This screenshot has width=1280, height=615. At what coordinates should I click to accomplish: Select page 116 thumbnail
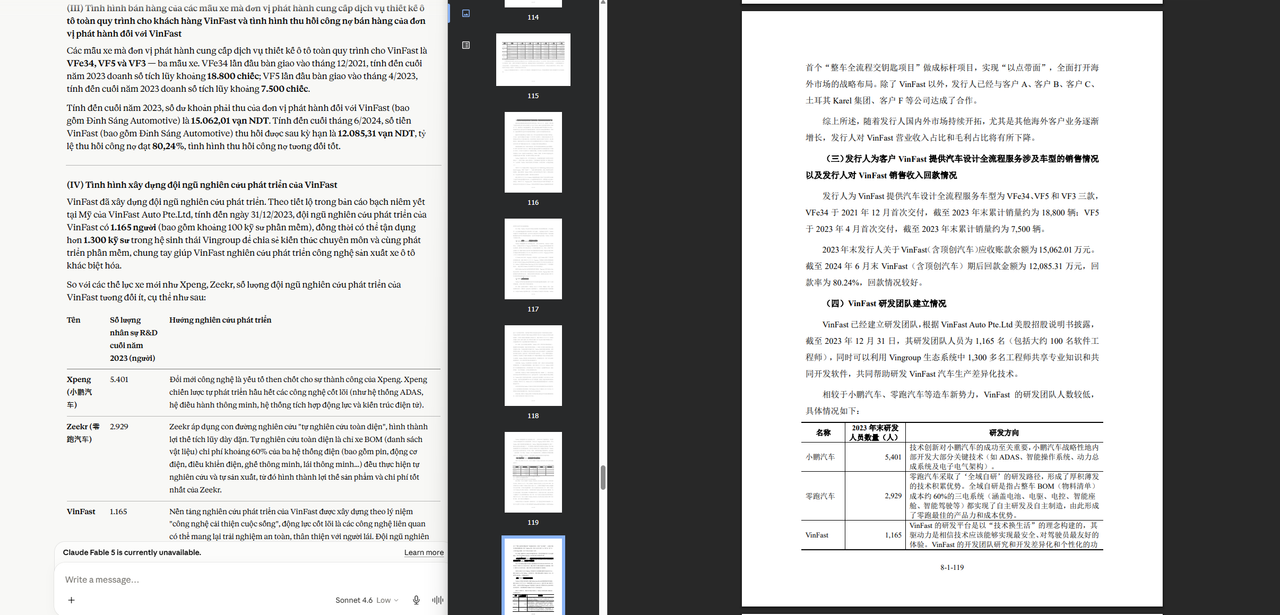click(x=533, y=152)
